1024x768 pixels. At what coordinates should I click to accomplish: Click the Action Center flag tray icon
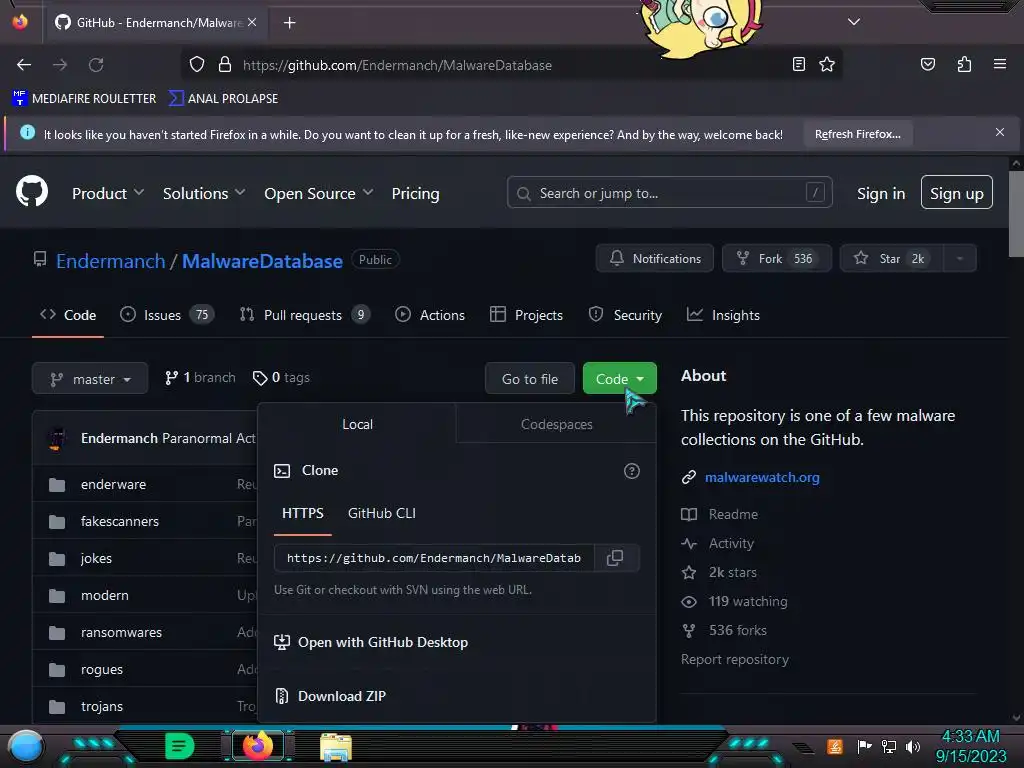pyautogui.click(x=864, y=746)
